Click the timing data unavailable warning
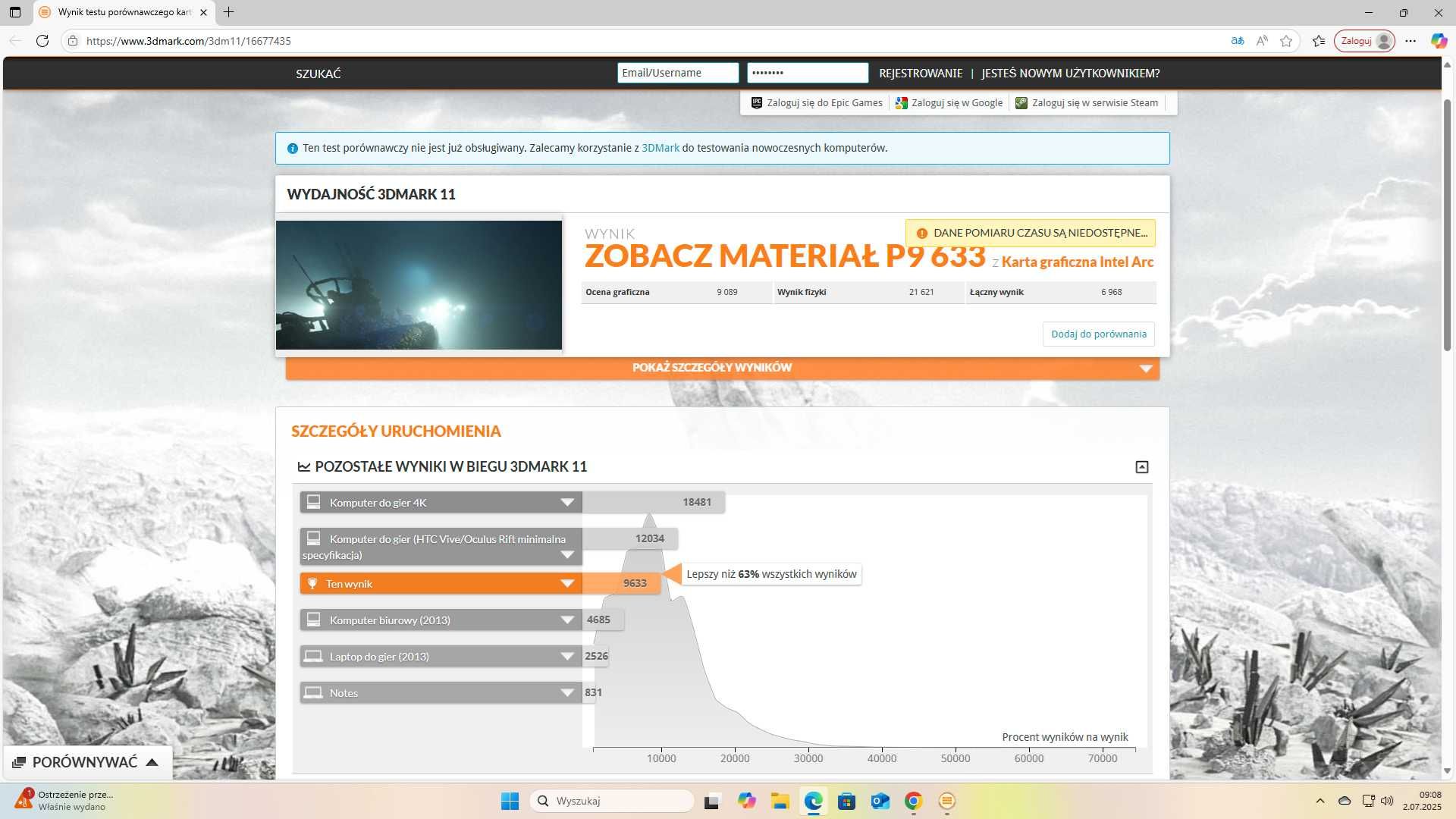 coord(1031,234)
